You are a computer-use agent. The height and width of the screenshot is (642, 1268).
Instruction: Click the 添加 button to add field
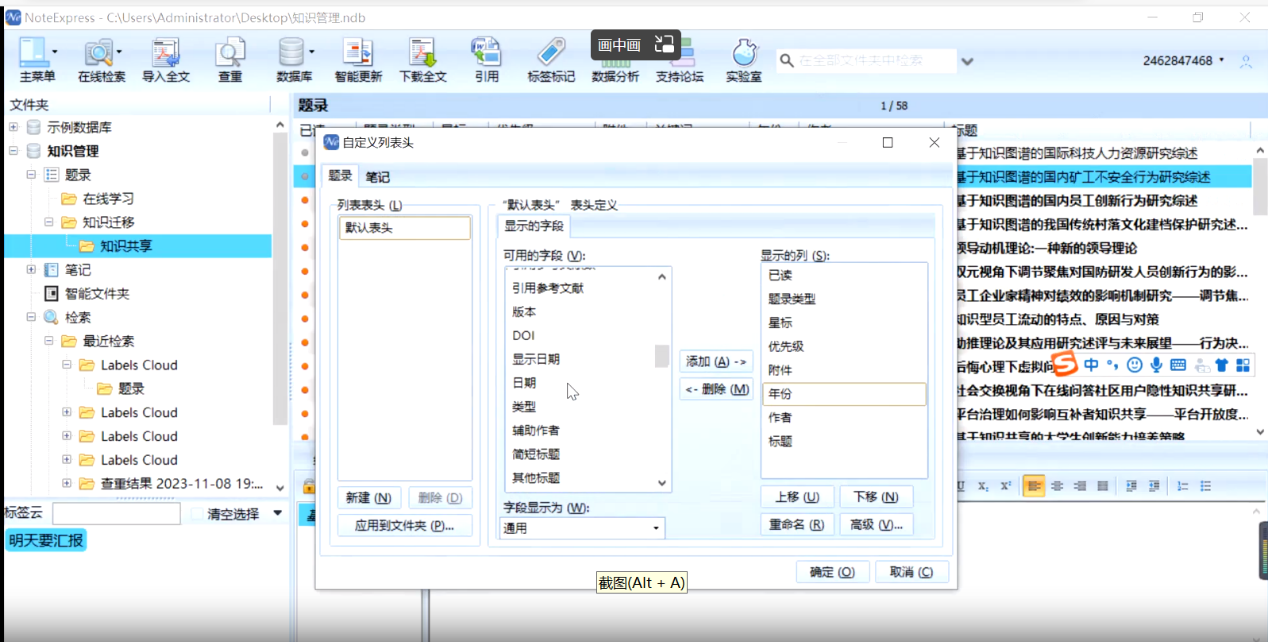click(716, 361)
